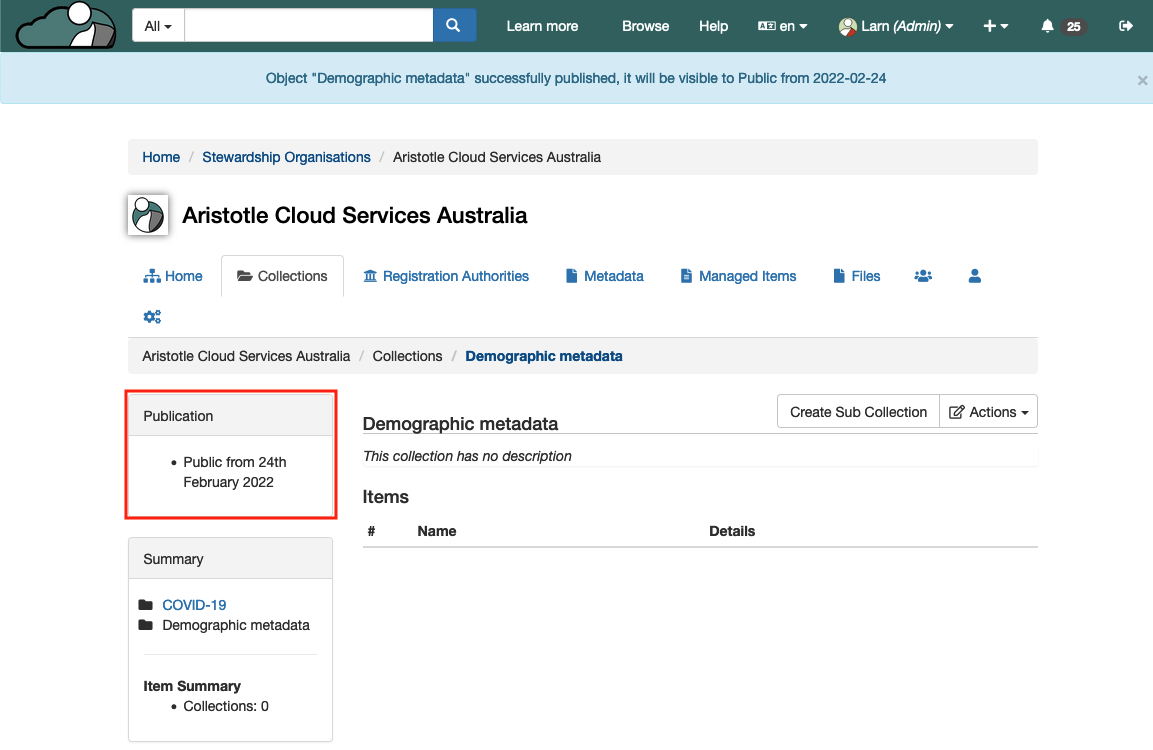1153x750 pixels.
Task: Expand the All search filter dropdown
Action: point(158,26)
